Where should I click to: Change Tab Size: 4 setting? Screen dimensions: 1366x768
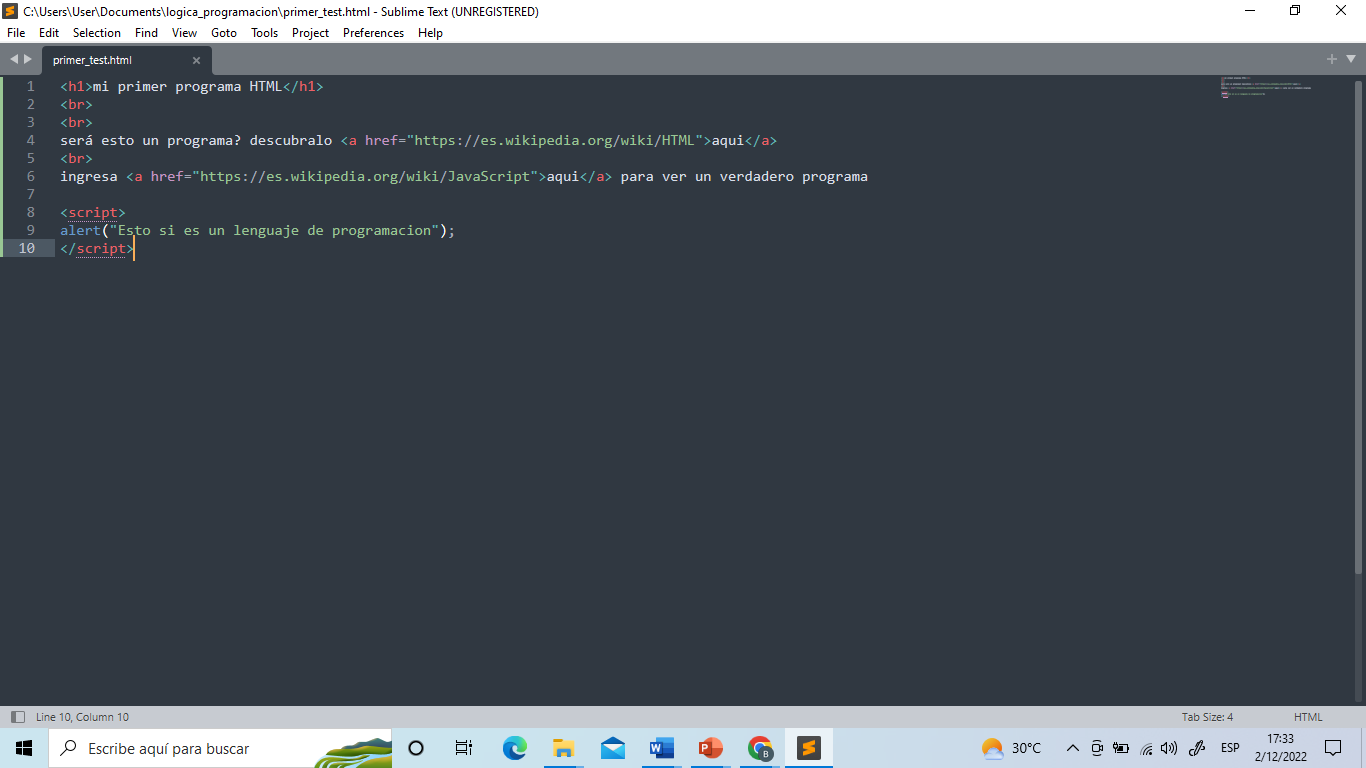pyautogui.click(x=1207, y=717)
